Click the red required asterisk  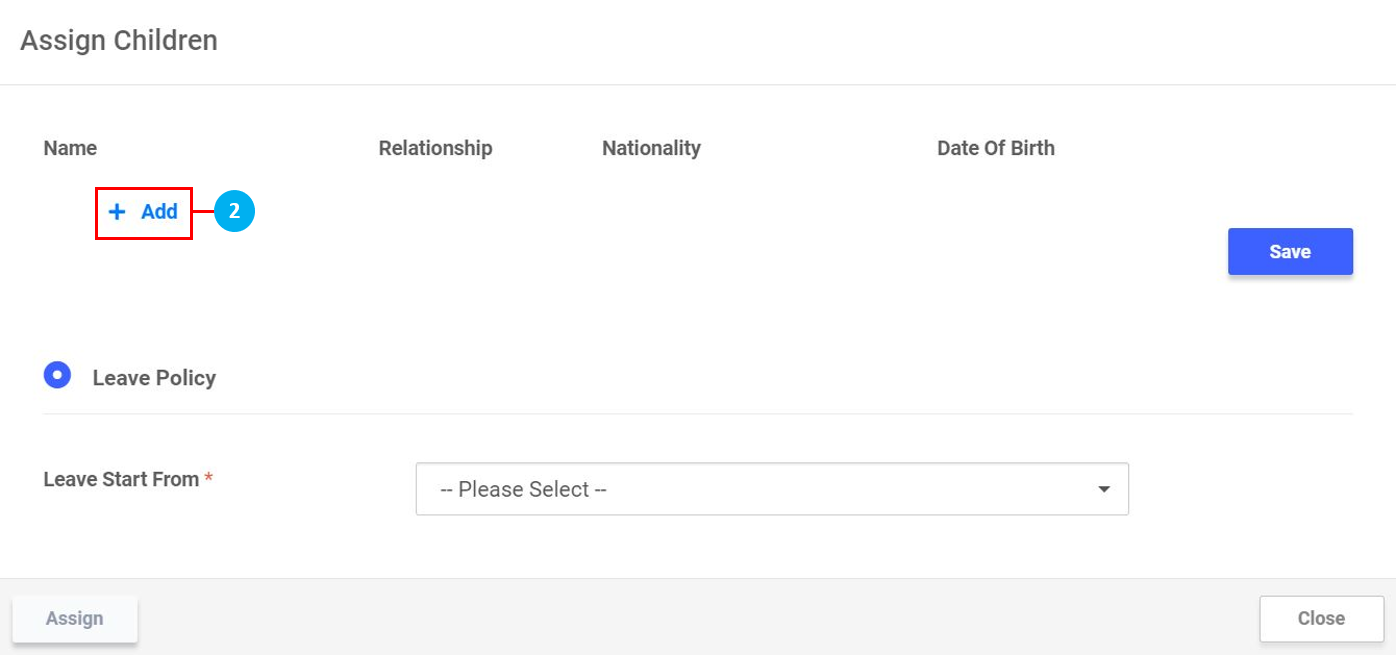coord(209,480)
